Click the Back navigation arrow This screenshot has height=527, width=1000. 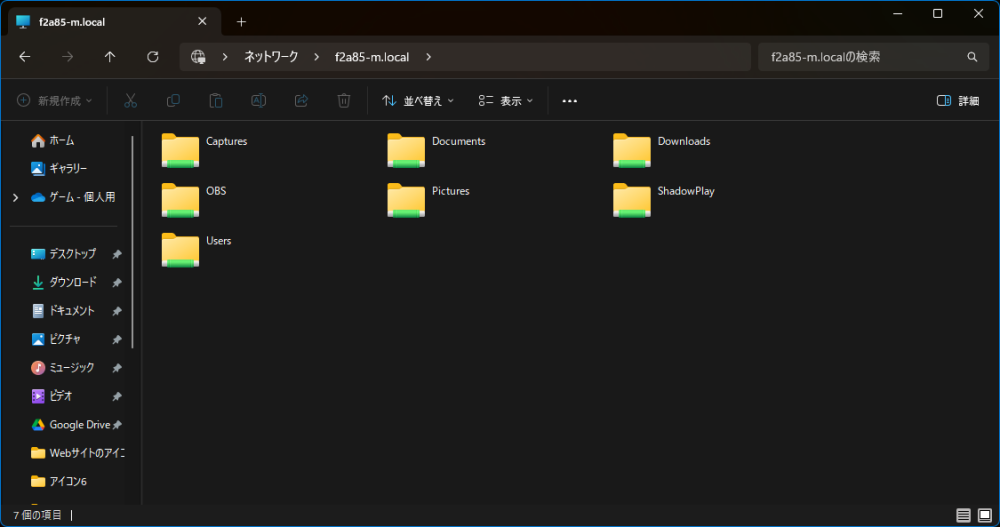[x=25, y=57]
